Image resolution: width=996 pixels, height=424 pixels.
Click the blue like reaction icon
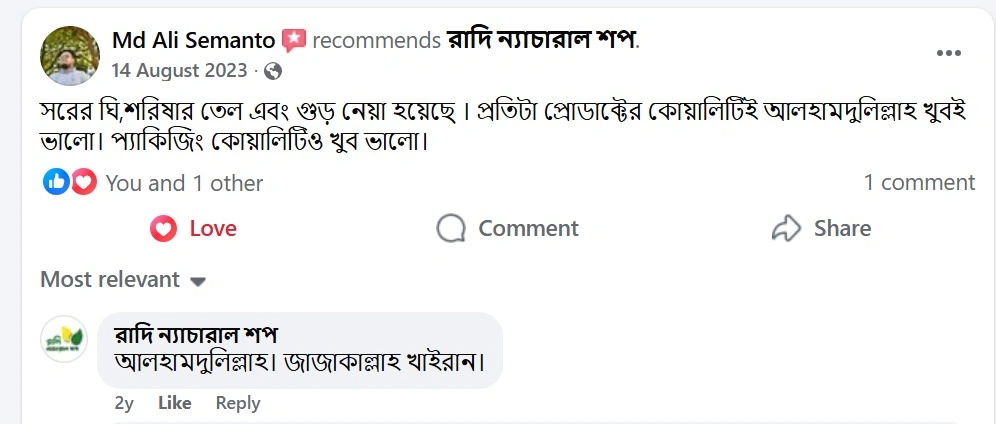tap(56, 182)
